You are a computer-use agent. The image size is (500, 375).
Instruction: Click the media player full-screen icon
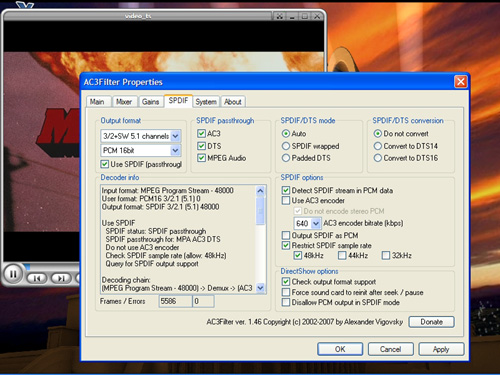[x=280, y=16]
